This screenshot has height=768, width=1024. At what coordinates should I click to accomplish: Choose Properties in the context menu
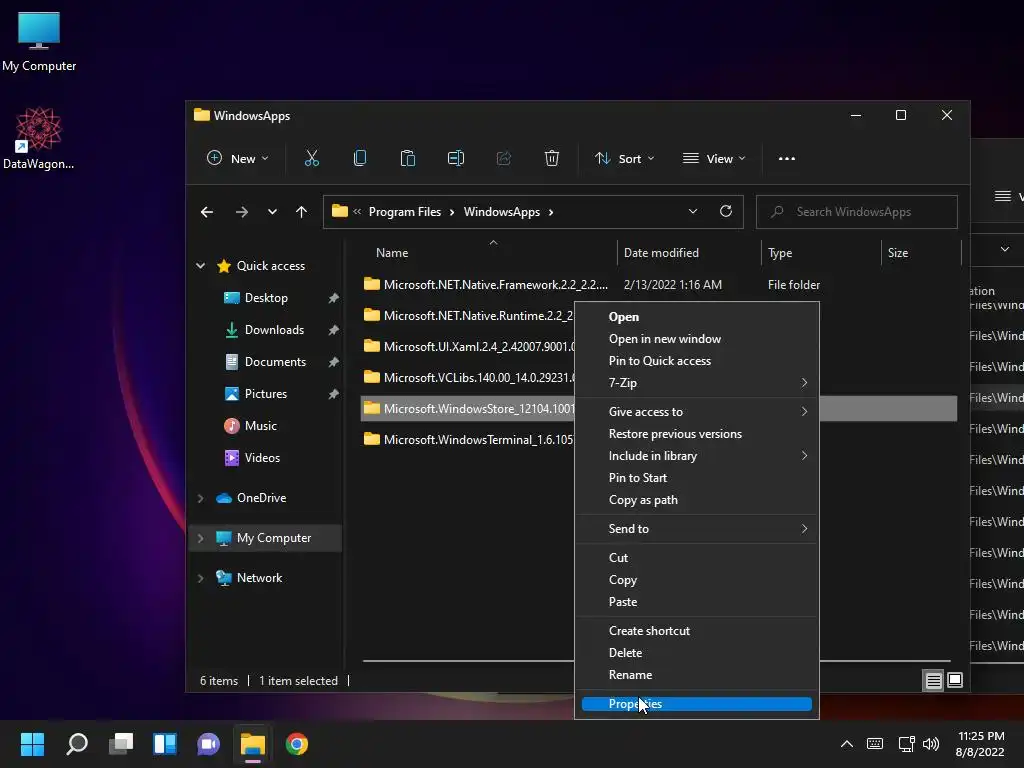697,704
